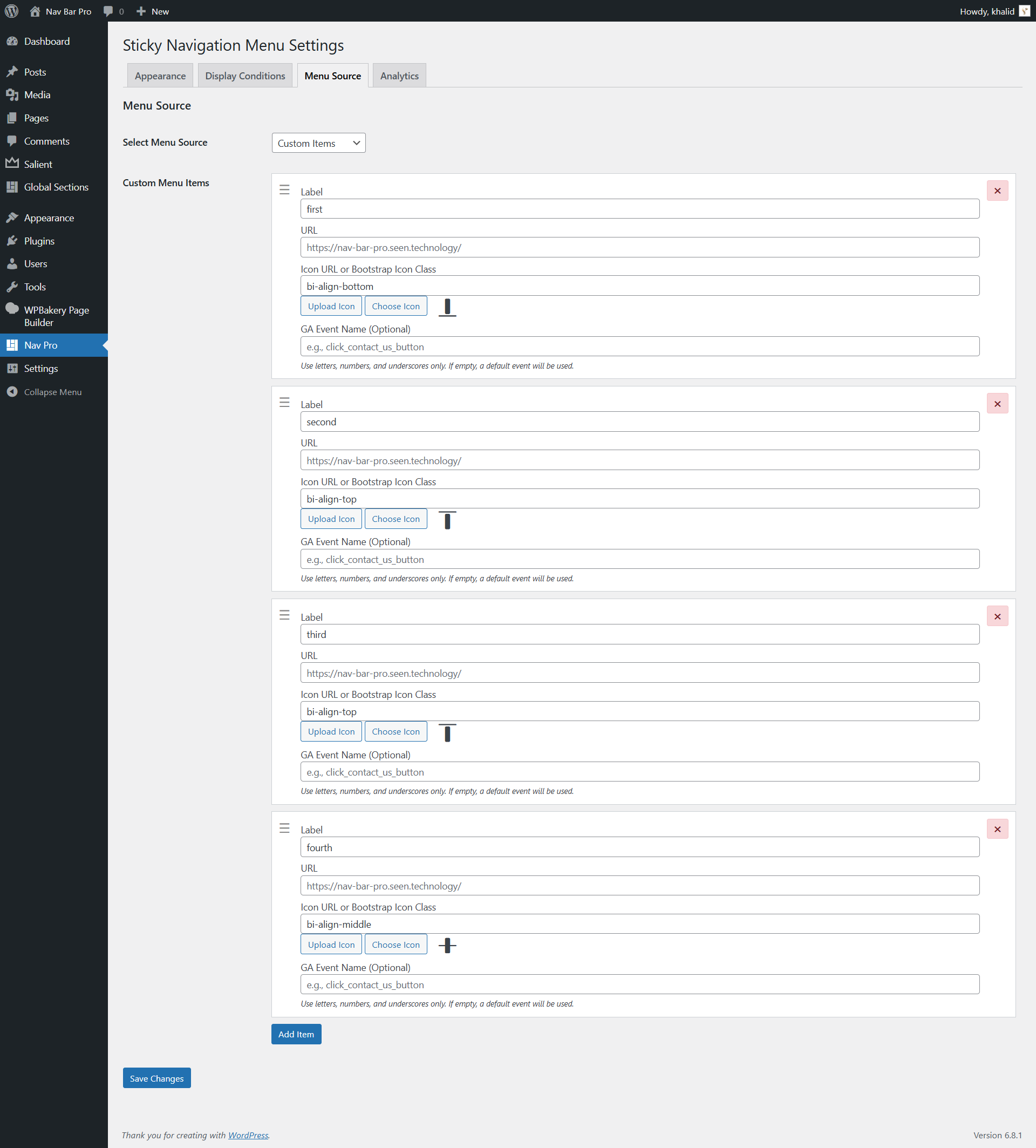Image resolution: width=1036 pixels, height=1148 pixels.
Task: Click Upload Icon for the 'second' item
Action: [x=331, y=519]
